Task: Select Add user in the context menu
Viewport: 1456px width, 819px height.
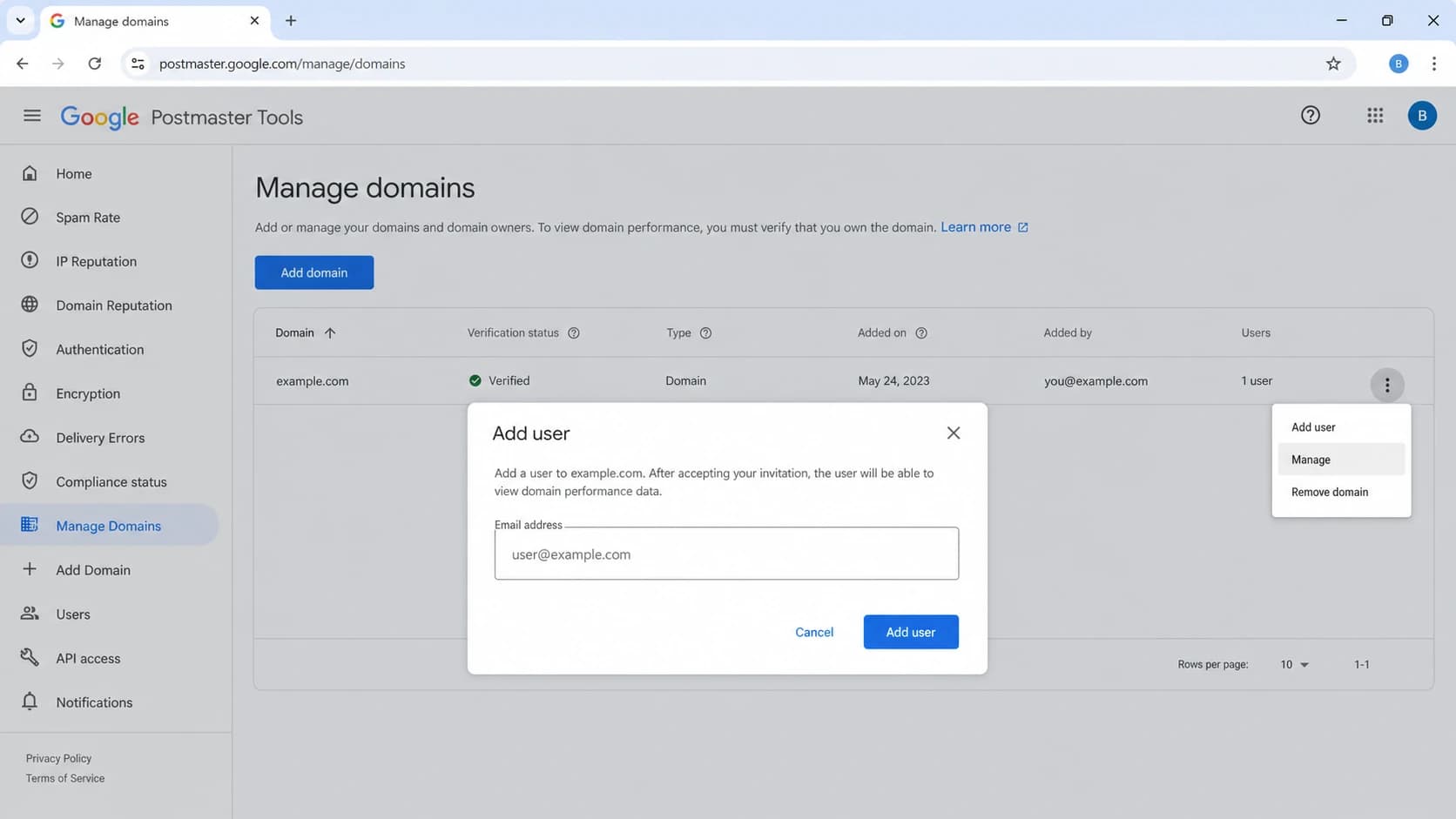Action: pos(1341,427)
